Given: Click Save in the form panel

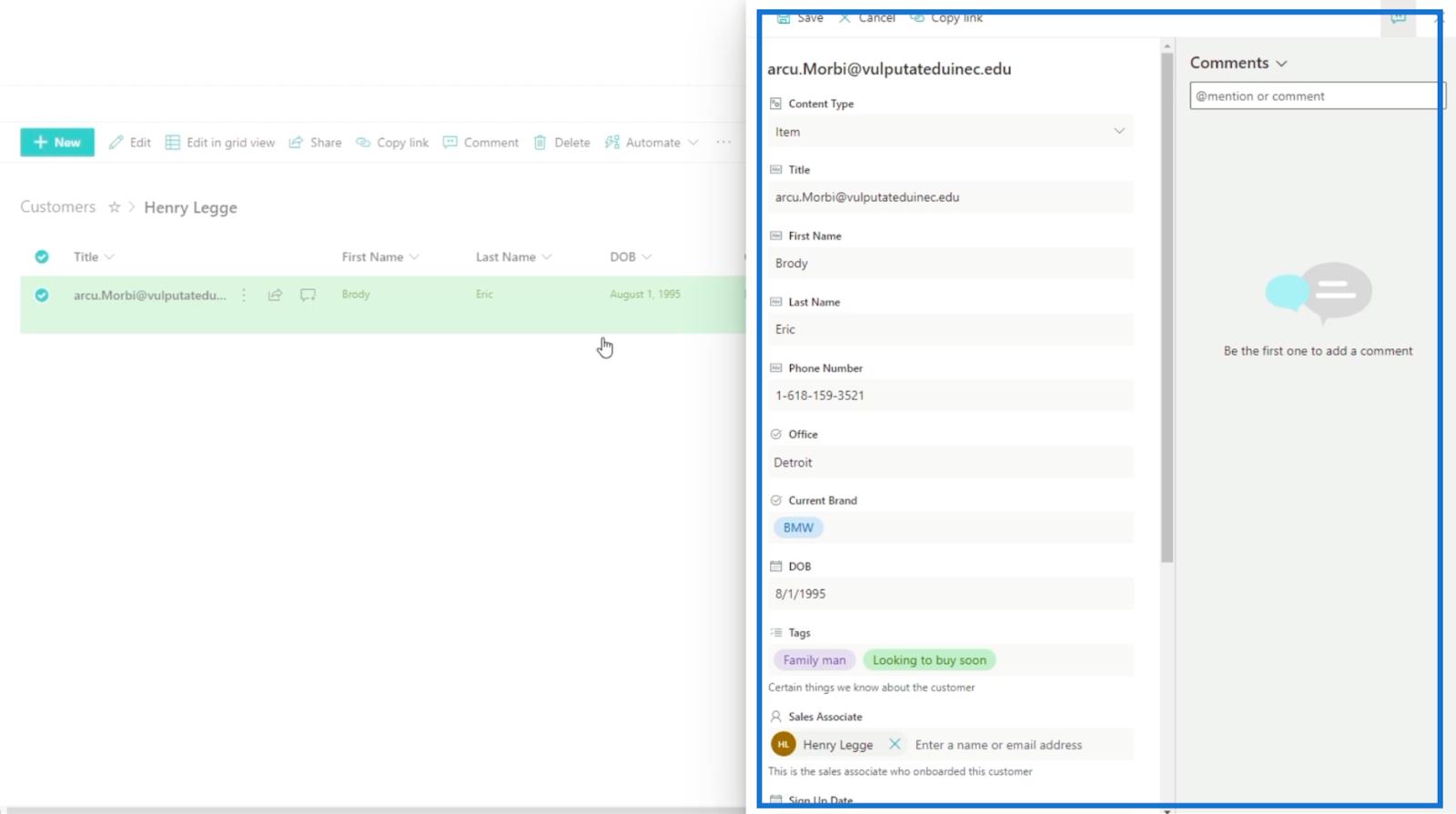Looking at the screenshot, I should pos(800,17).
